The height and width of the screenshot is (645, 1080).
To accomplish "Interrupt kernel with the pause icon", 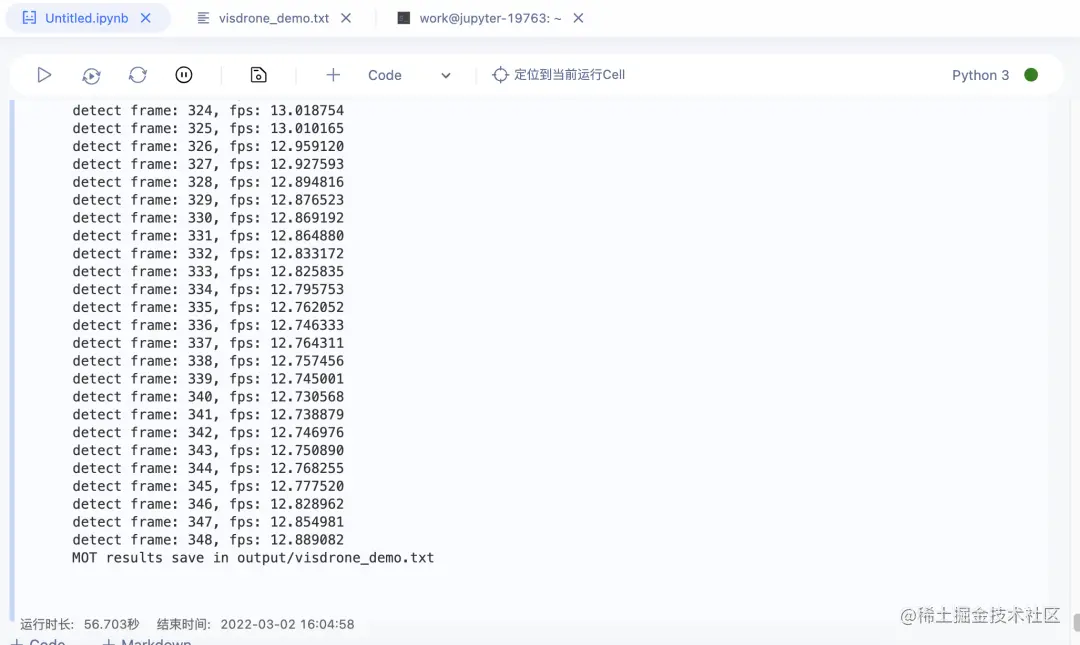I will [x=184, y=74].
